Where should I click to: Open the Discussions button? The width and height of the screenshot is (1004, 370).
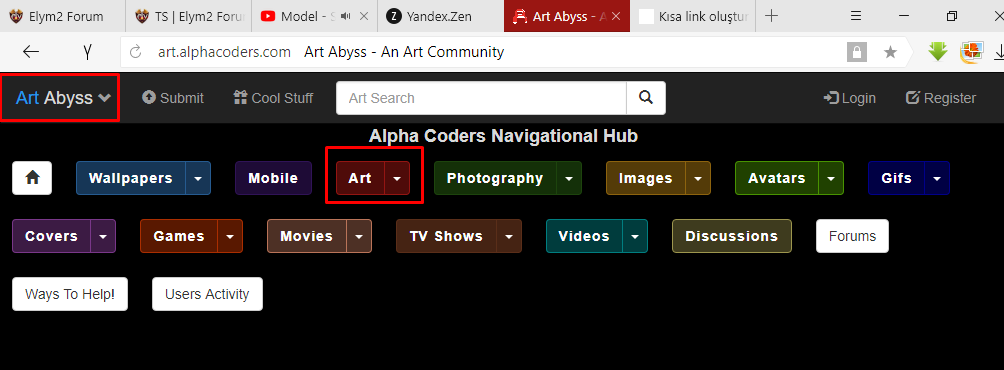coord(732,236)
